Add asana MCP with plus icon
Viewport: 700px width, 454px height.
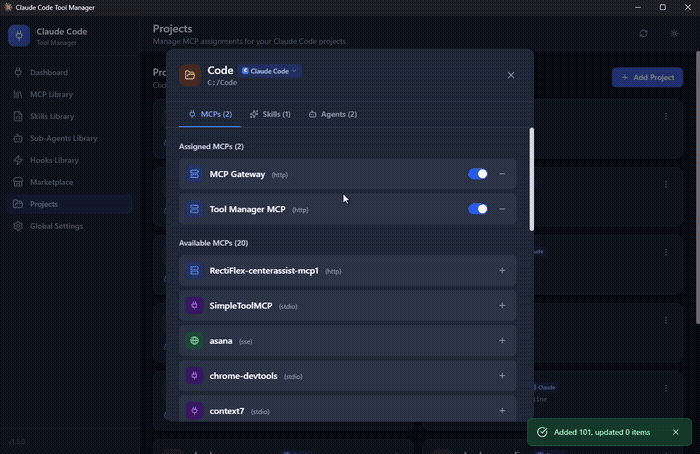click(502, 341)
